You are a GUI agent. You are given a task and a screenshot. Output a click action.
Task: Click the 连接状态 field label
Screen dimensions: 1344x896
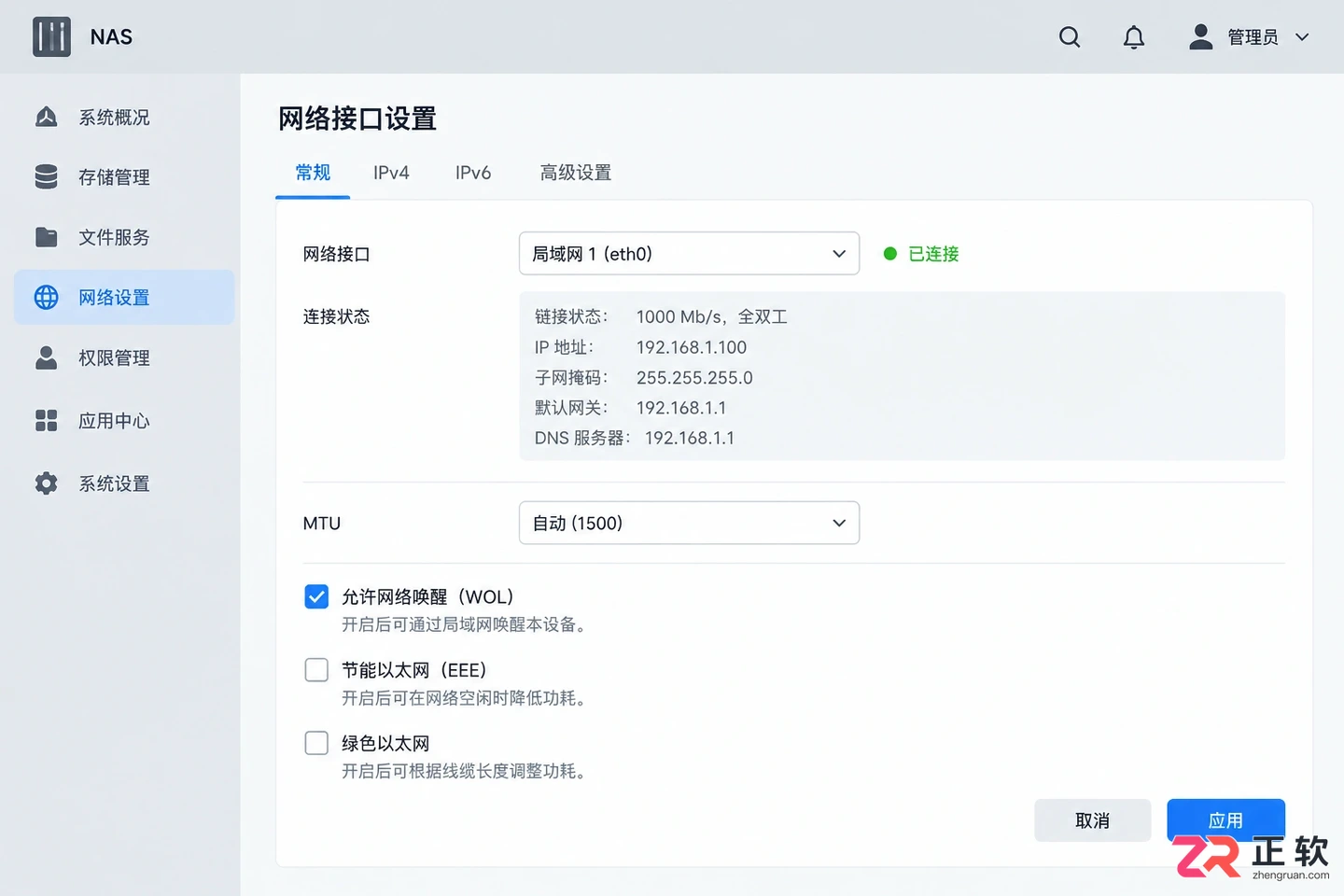[x=336, y=316]
